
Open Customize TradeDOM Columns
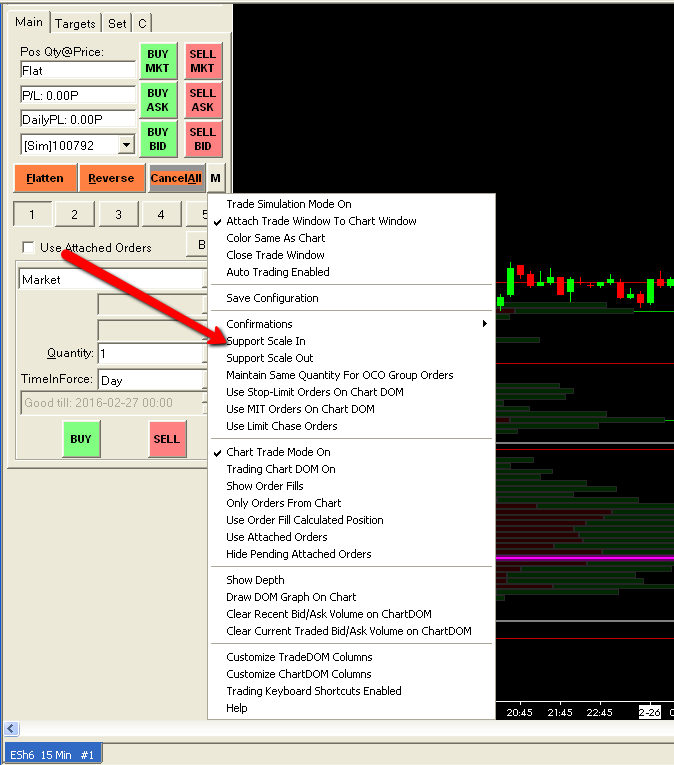click(351, 657)
